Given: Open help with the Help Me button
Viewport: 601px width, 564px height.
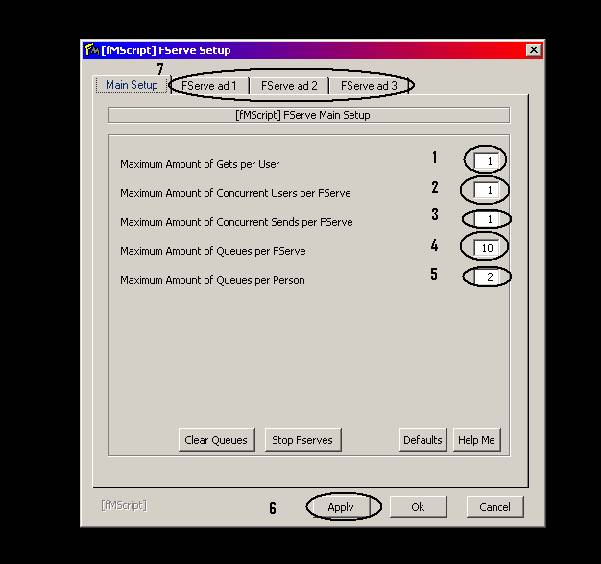Looking at the screenshot, I should click(x=476, y=440).
